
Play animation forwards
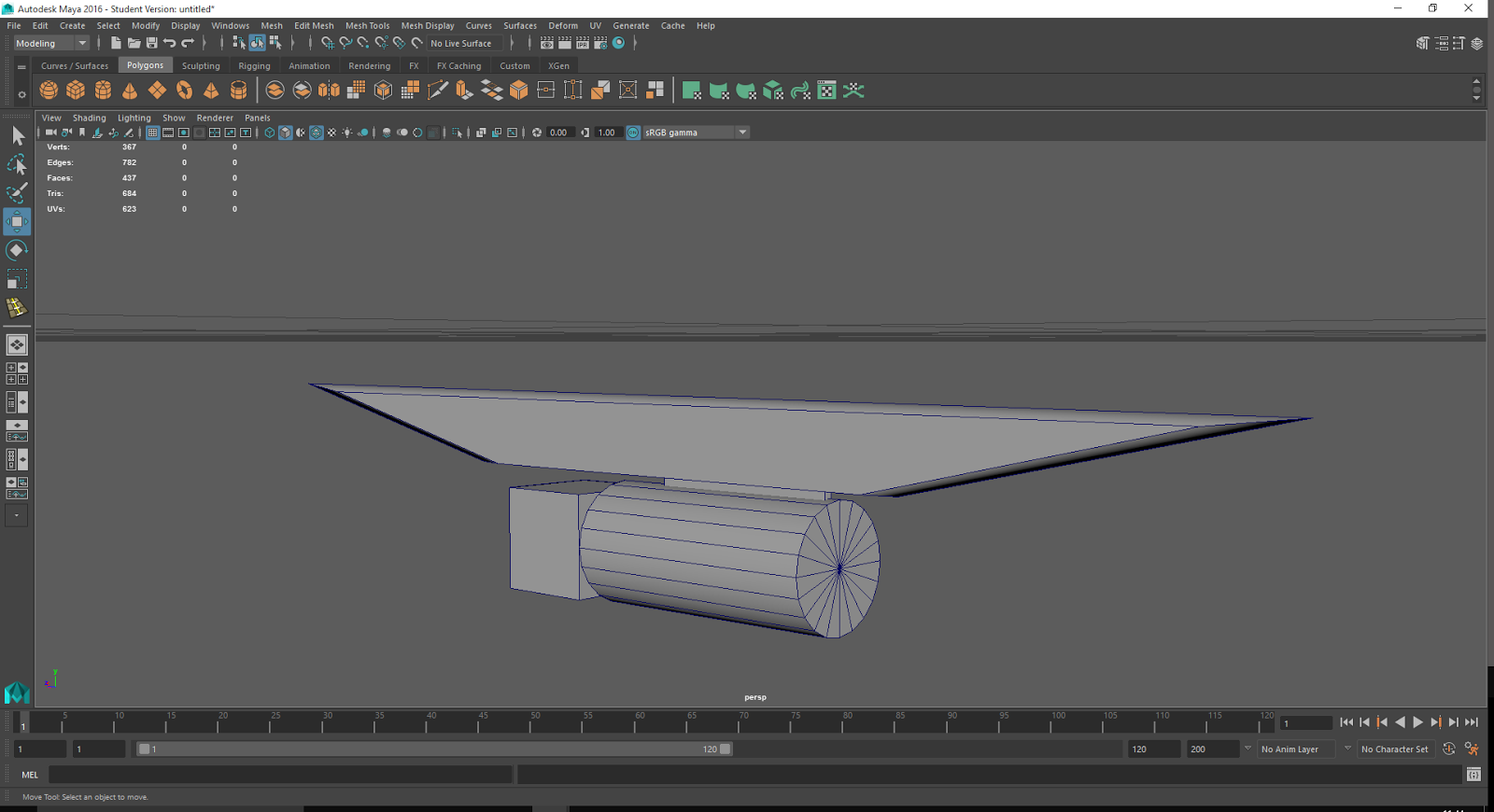(x=1418, y=722)
